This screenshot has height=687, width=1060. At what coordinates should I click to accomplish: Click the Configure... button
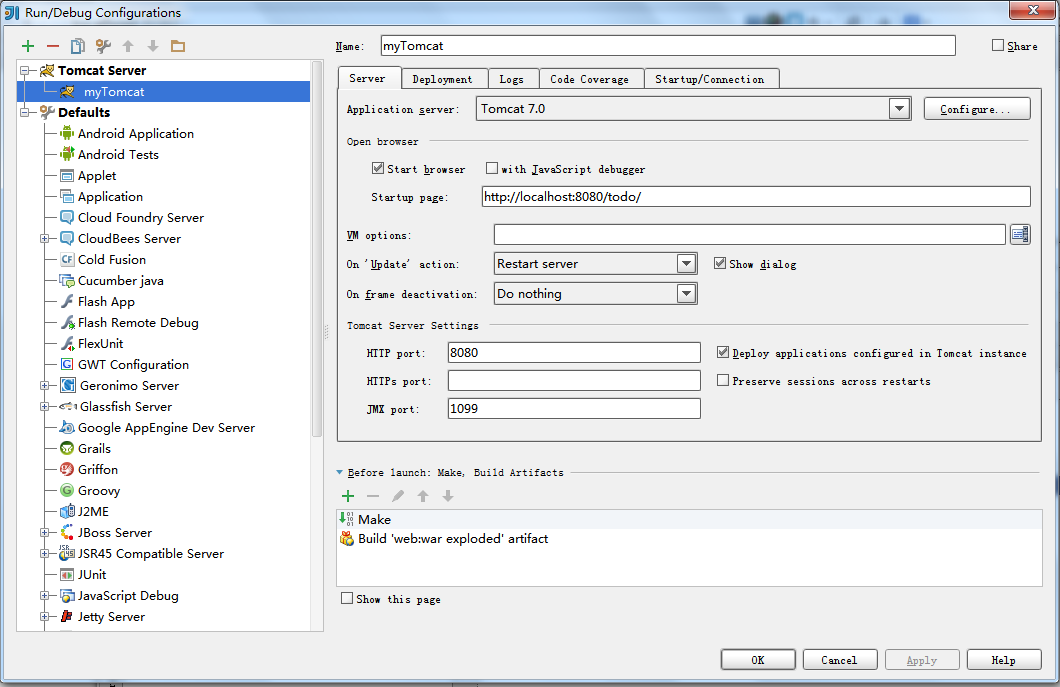pyautogui.click(x=977, y=109)
